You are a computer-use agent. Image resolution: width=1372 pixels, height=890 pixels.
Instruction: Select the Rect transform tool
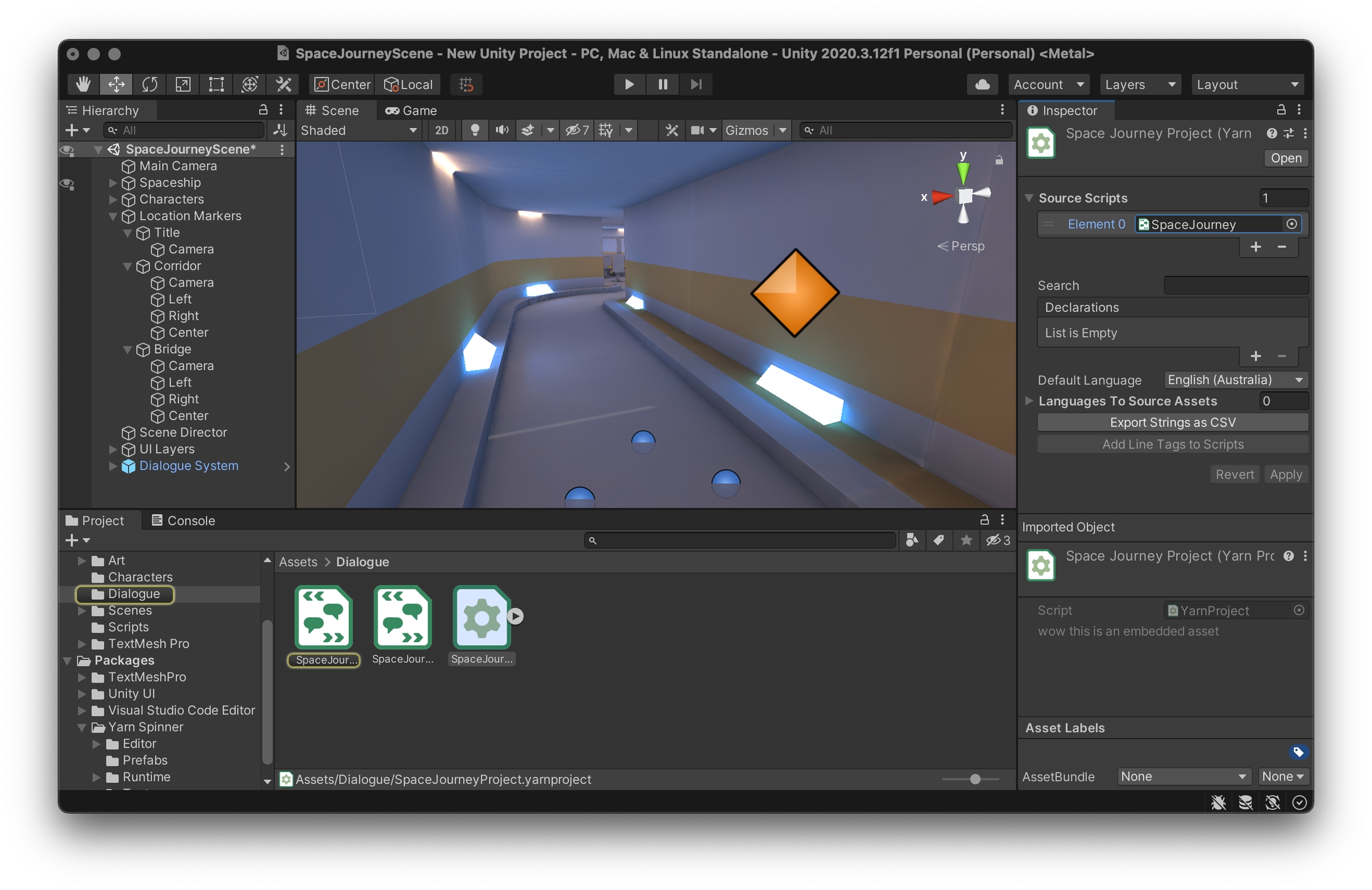[x=216, y=84]
